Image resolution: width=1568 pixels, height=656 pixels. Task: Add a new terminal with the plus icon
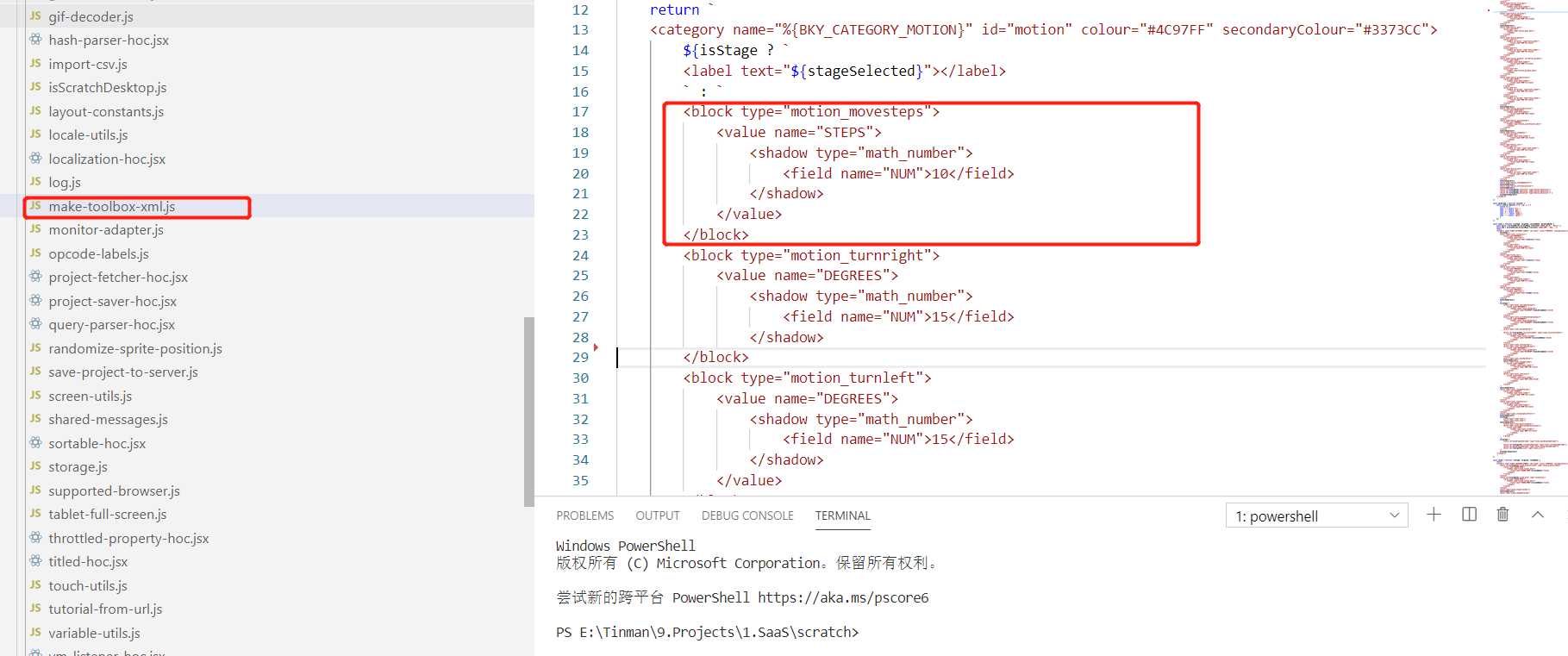tap(1434, 515)
